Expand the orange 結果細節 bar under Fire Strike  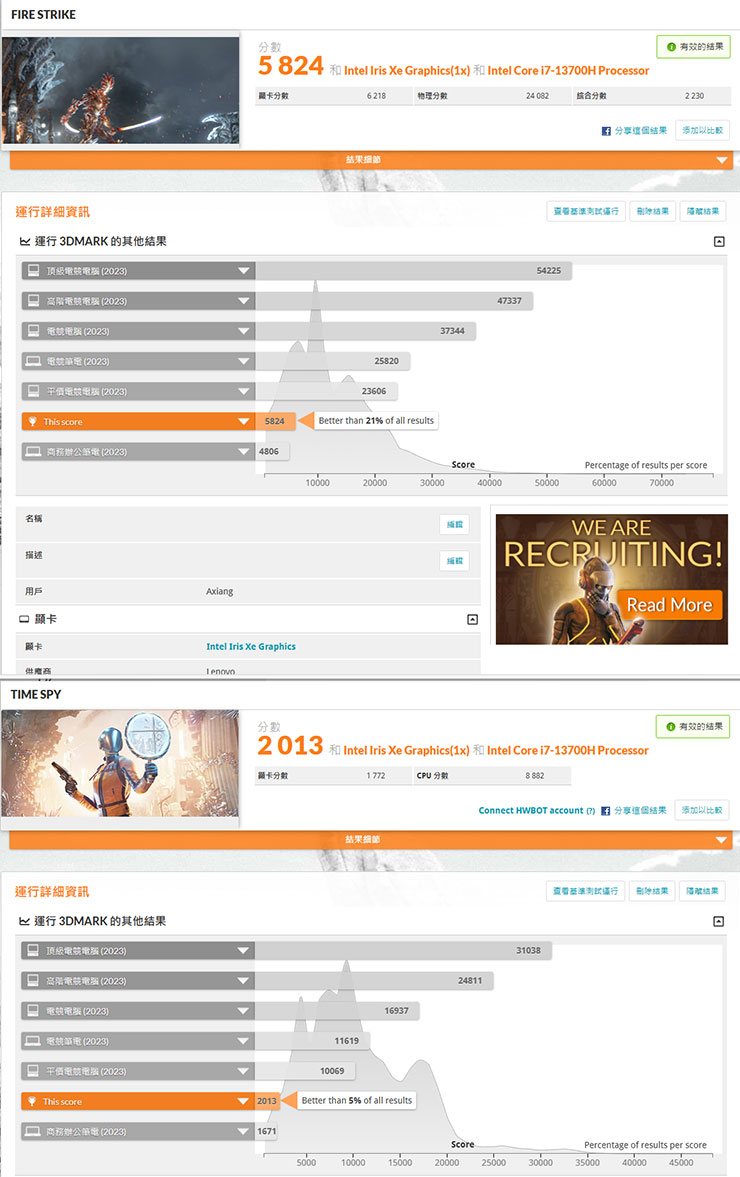pos(372,160)
